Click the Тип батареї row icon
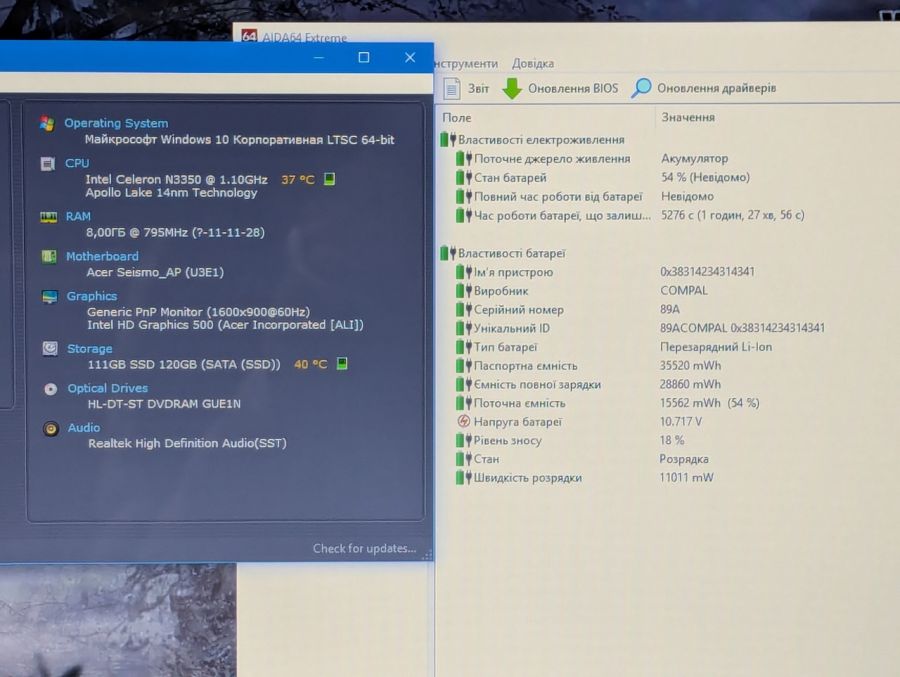This screenshot has height=677, width=900. [464, 347]
